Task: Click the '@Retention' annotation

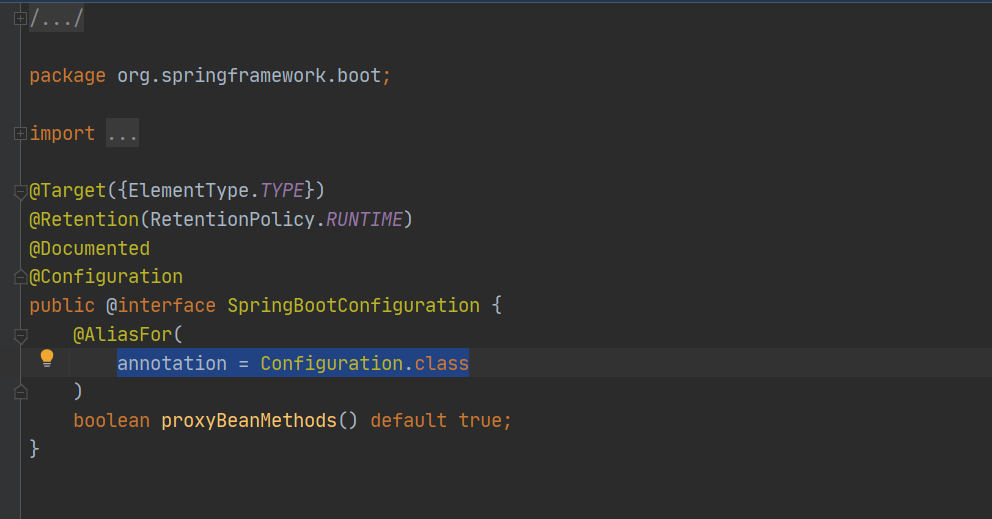Action: point(84,220)
